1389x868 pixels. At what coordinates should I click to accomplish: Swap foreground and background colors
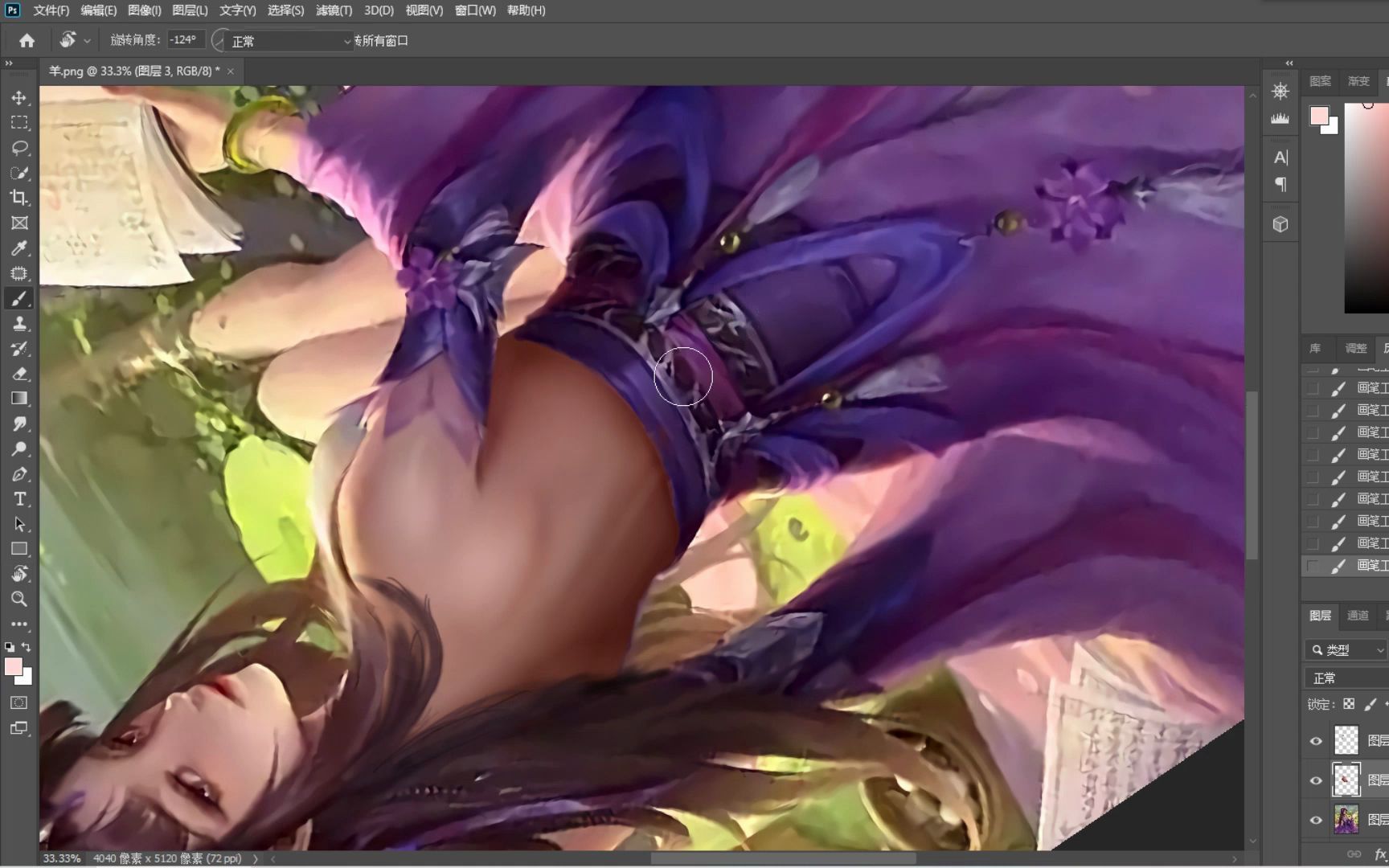tap(27, 646)
